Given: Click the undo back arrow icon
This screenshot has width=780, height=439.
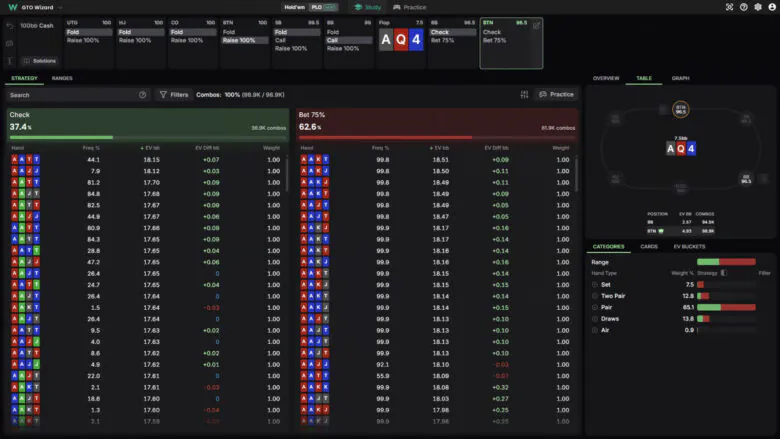Looking at the screenshot, I should click(x=9, y=25).
